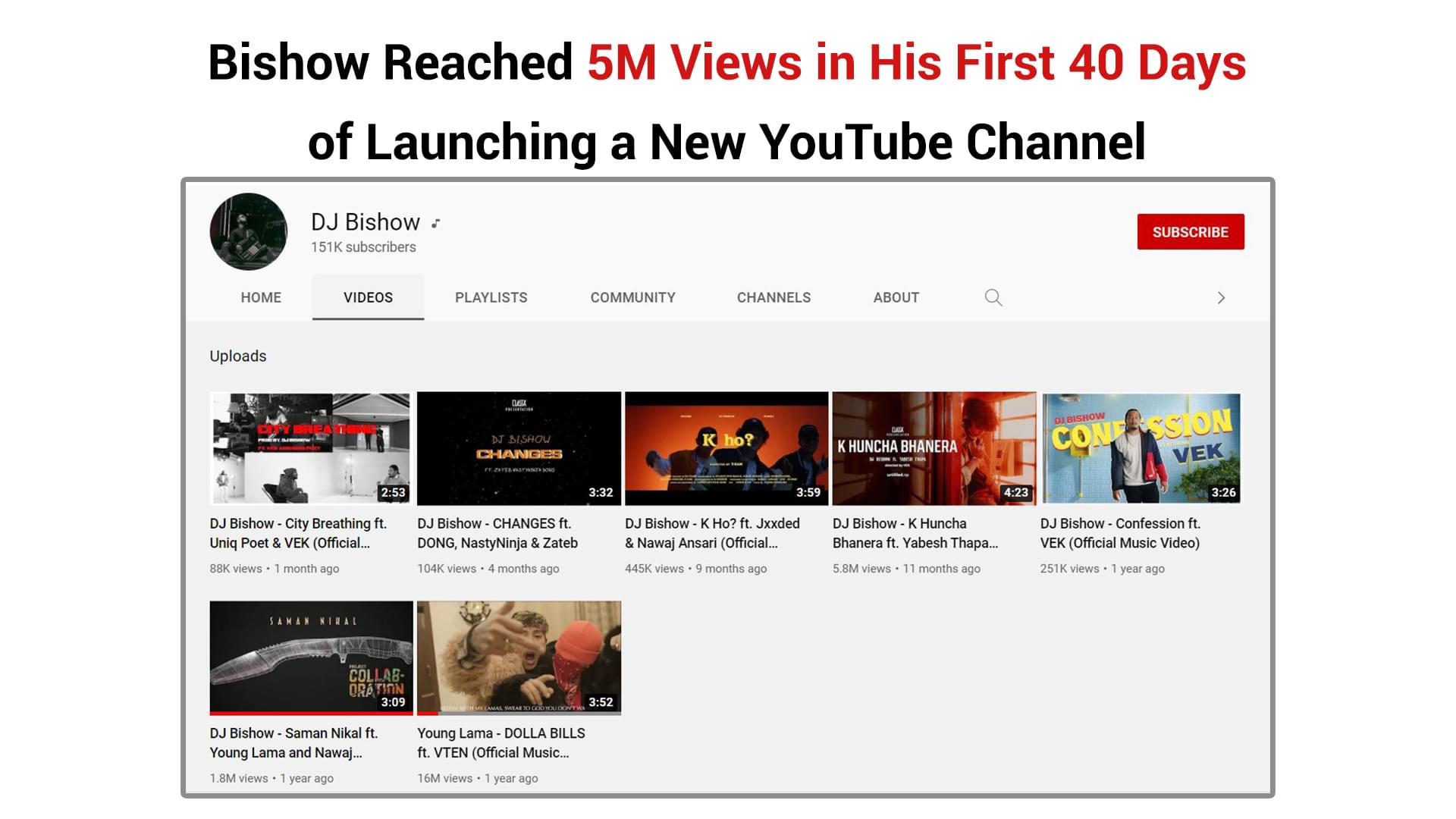Screen dimensions: 1456x819
Task: Click title 'DJ Bishow - City Breathing ft.'
Action: point(298,524)
